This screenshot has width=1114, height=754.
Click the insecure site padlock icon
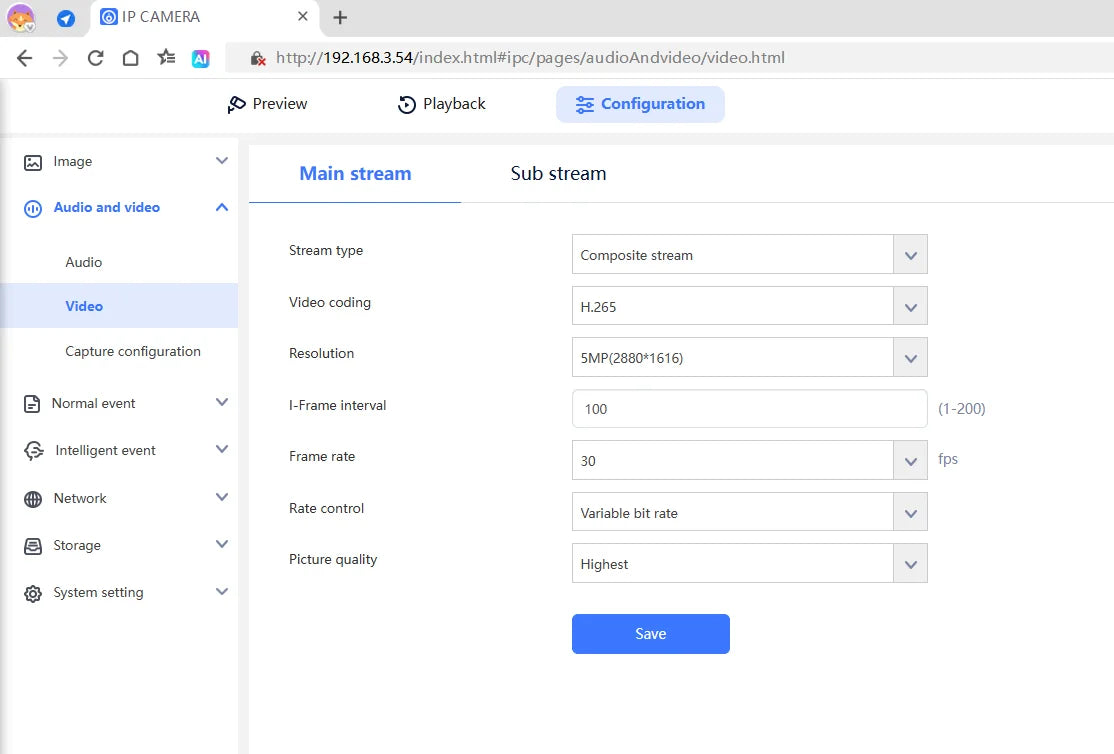pos(257,58)
